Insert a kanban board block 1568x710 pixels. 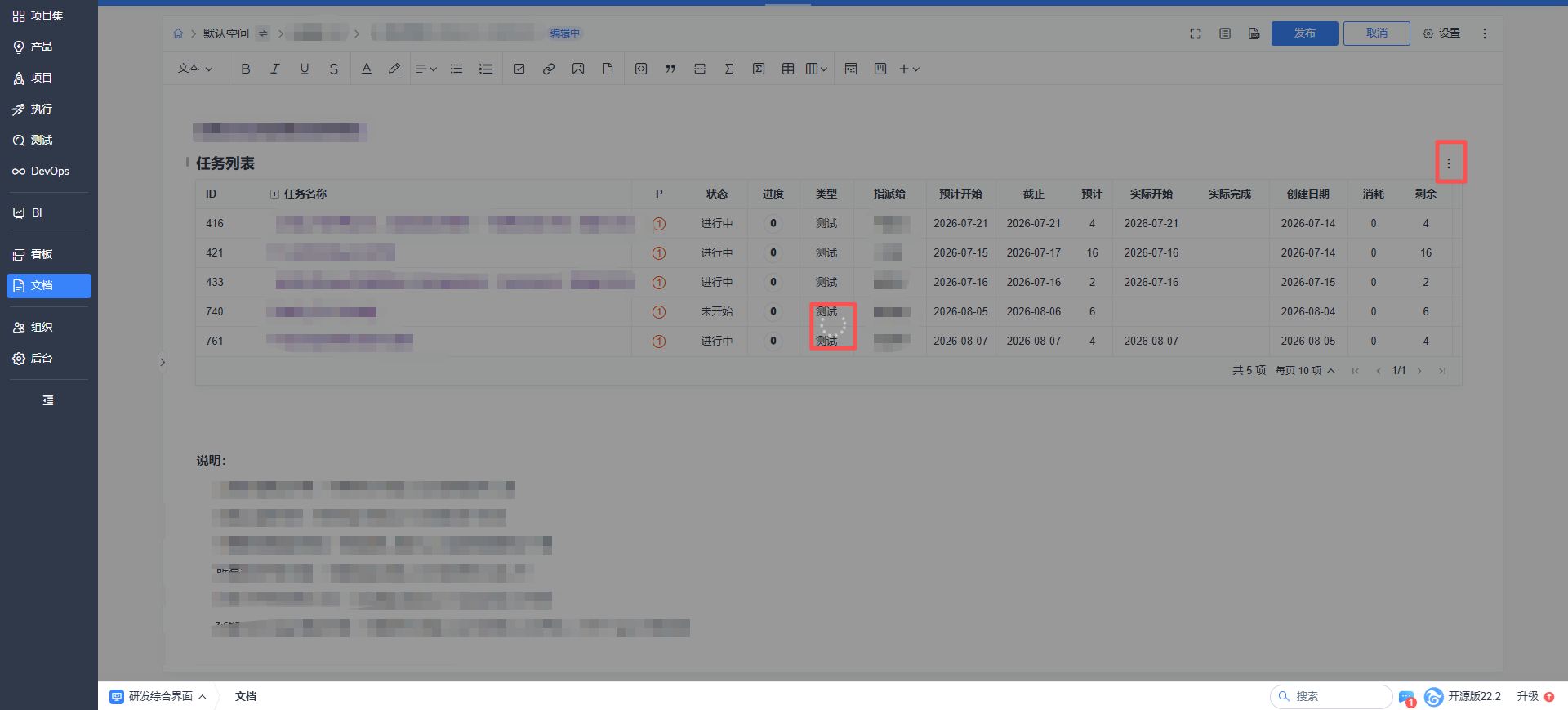880,69
